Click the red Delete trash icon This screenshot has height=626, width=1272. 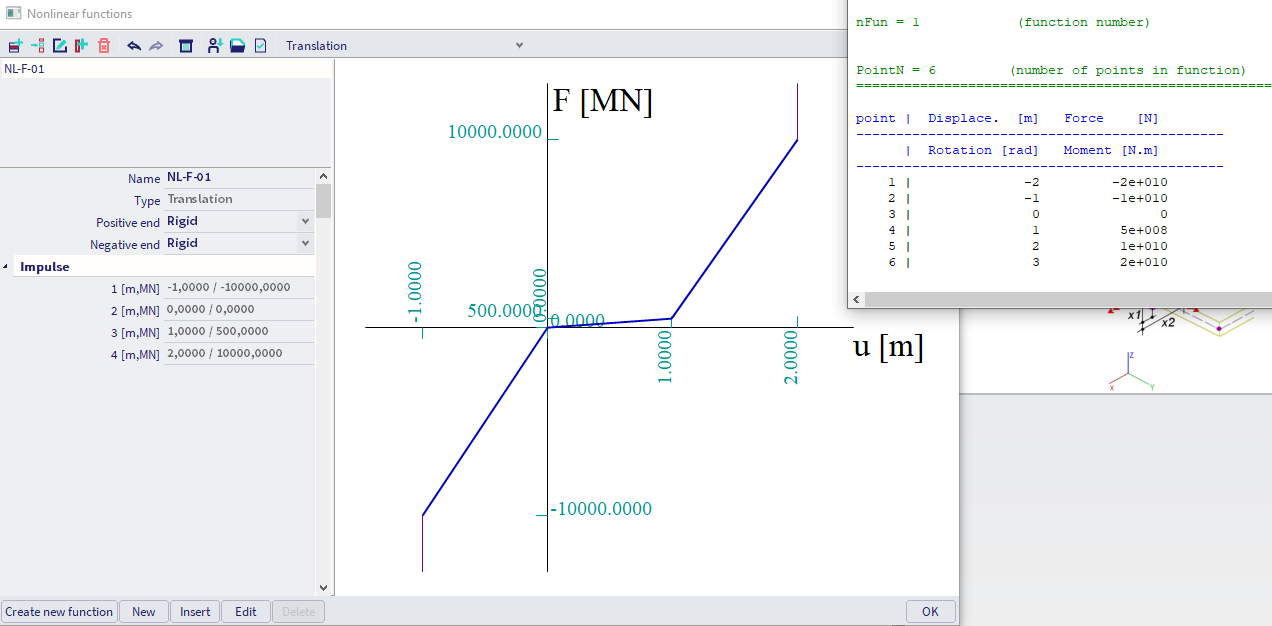click(104, 46)
